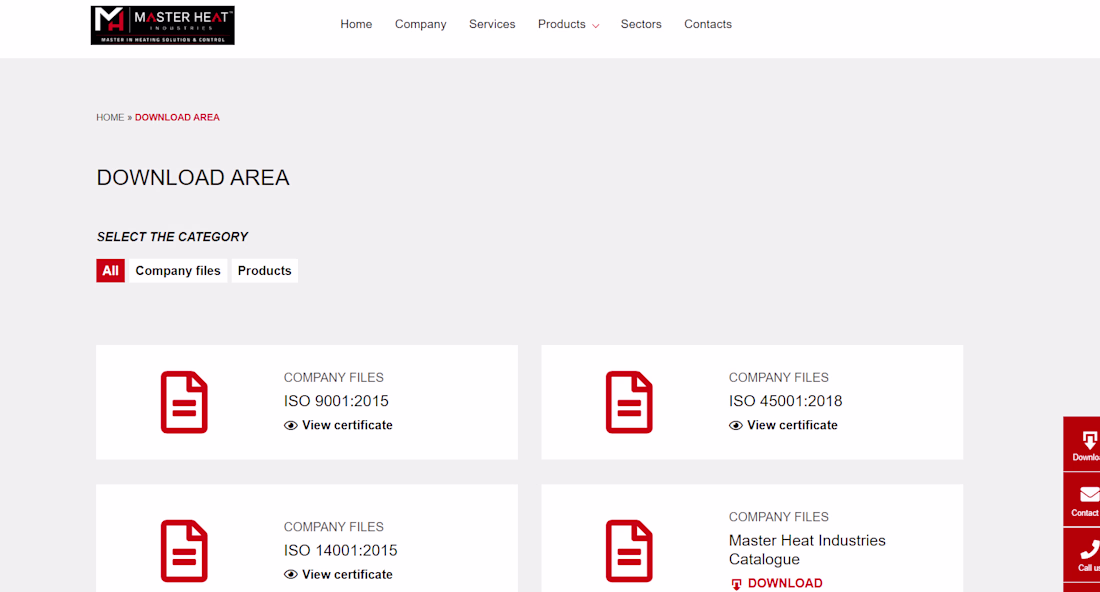The image size is (1100, 592).
Task: View certificate for ISO 9001:2015
Action: pos(347,425)
